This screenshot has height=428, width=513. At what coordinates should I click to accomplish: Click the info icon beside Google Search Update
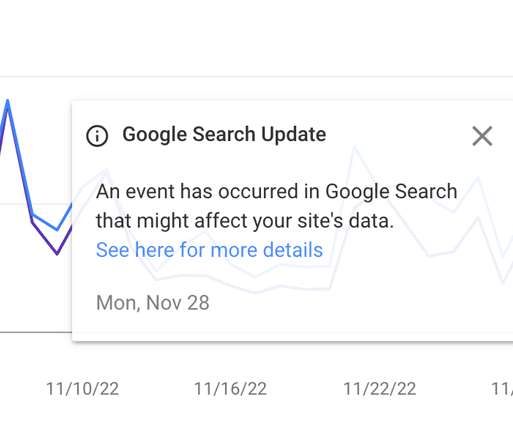tap(97, 136)
